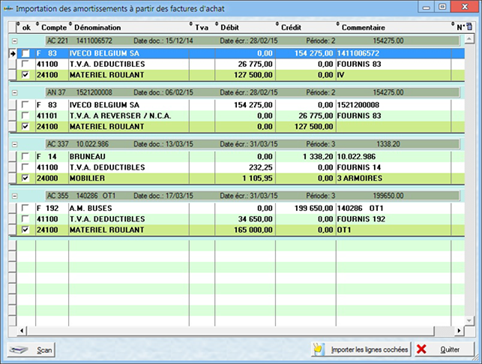Click the IV comment cell
The width and height of the screenshot is (482, 364).
coord(394,75)
